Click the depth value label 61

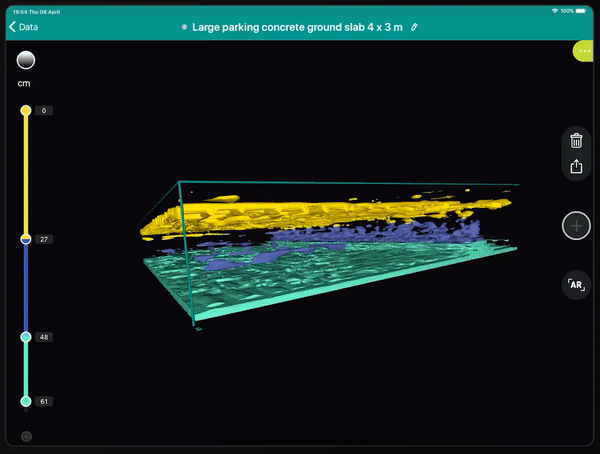pos(44,402)
